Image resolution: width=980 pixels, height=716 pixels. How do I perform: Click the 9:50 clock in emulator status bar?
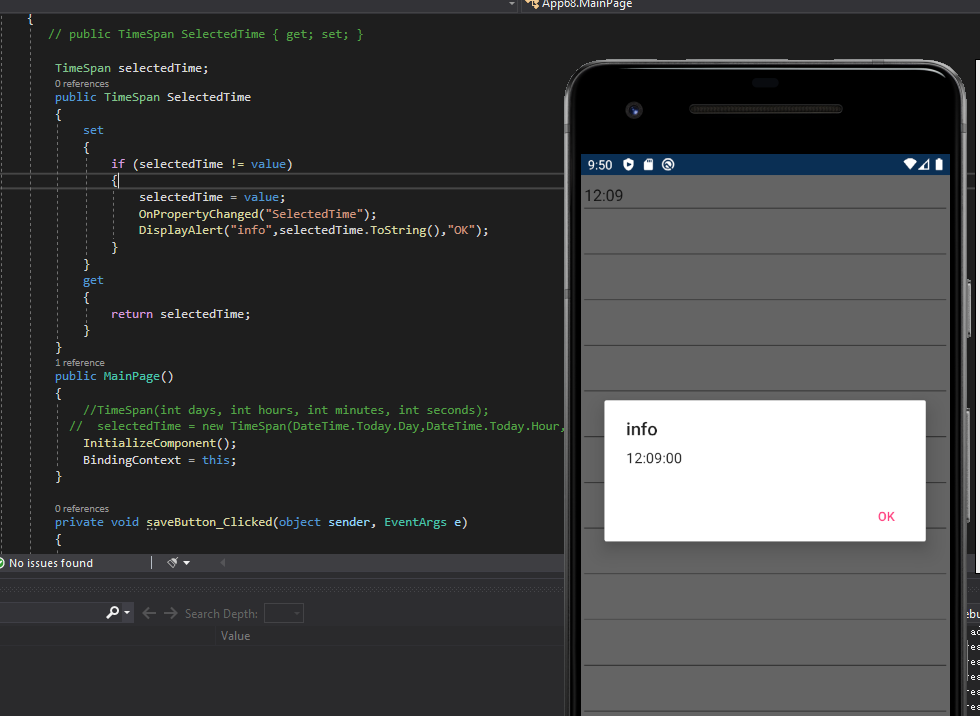coord(600,165)
